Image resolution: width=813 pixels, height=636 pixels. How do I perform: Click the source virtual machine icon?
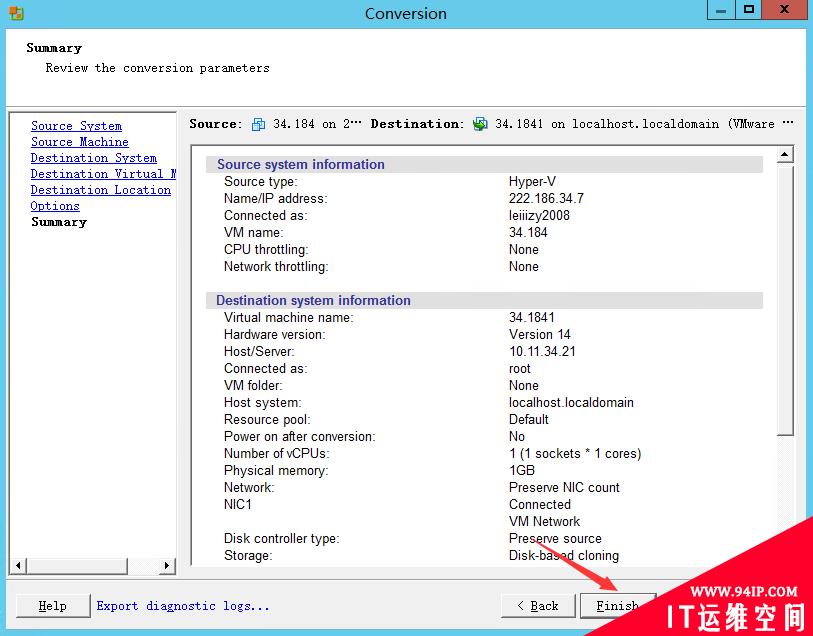point(258,124)
